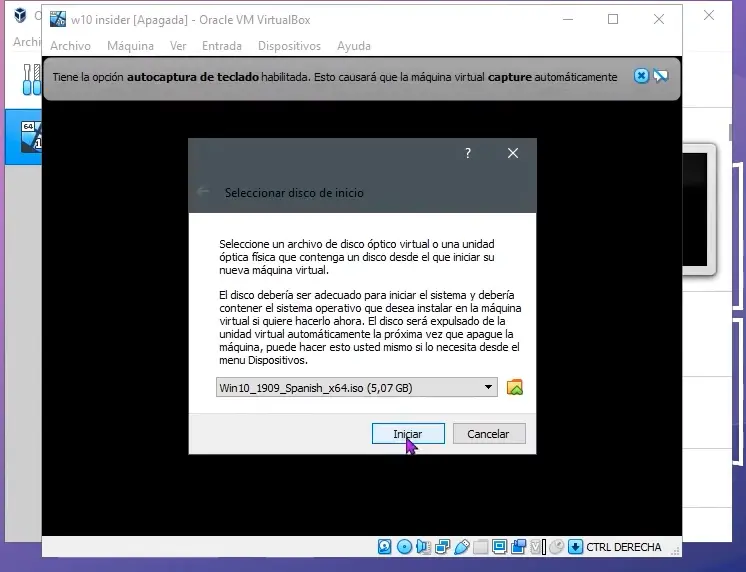Click the CTRL DERECHA host key indicator
Image resolution: width=746 pixels, height=572 pixels.
tap(623, 547)
